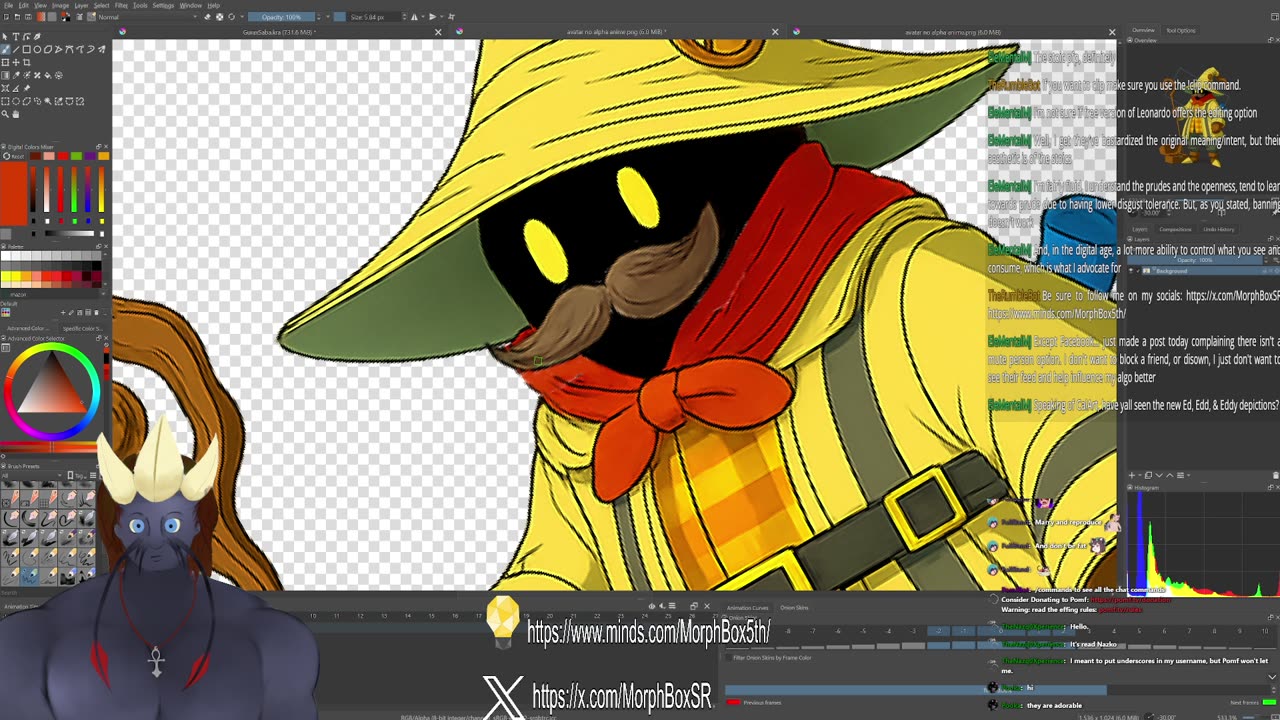Open dropdown arrow next to Opacity slider
Image resolution: width=1280 pixels, height=720 pixels.
tap(328, 17)
